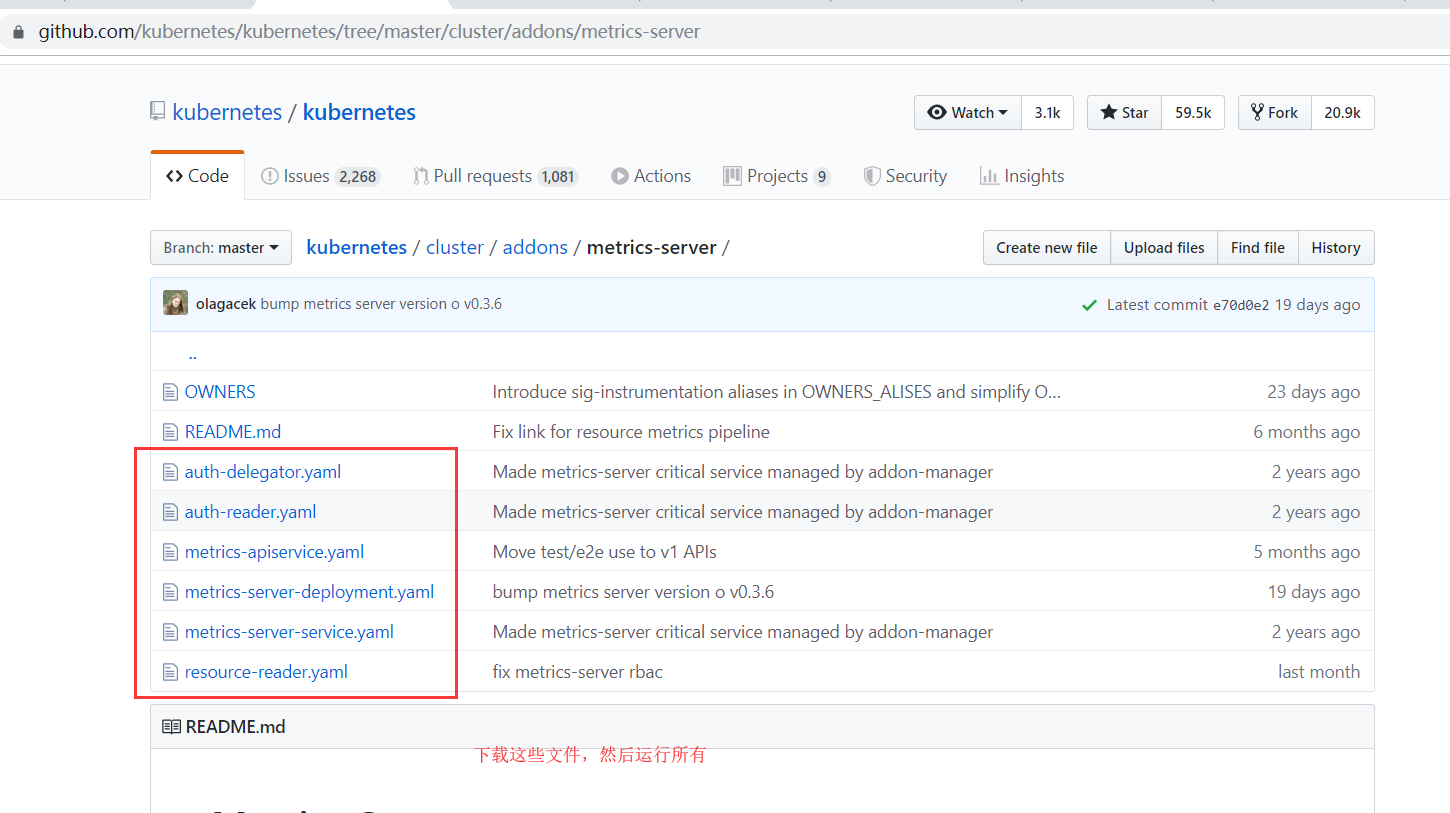Click latest commit hash e70d0e2
The width and height of the screenshot is (1450, 813).
tap(1241, 305)
